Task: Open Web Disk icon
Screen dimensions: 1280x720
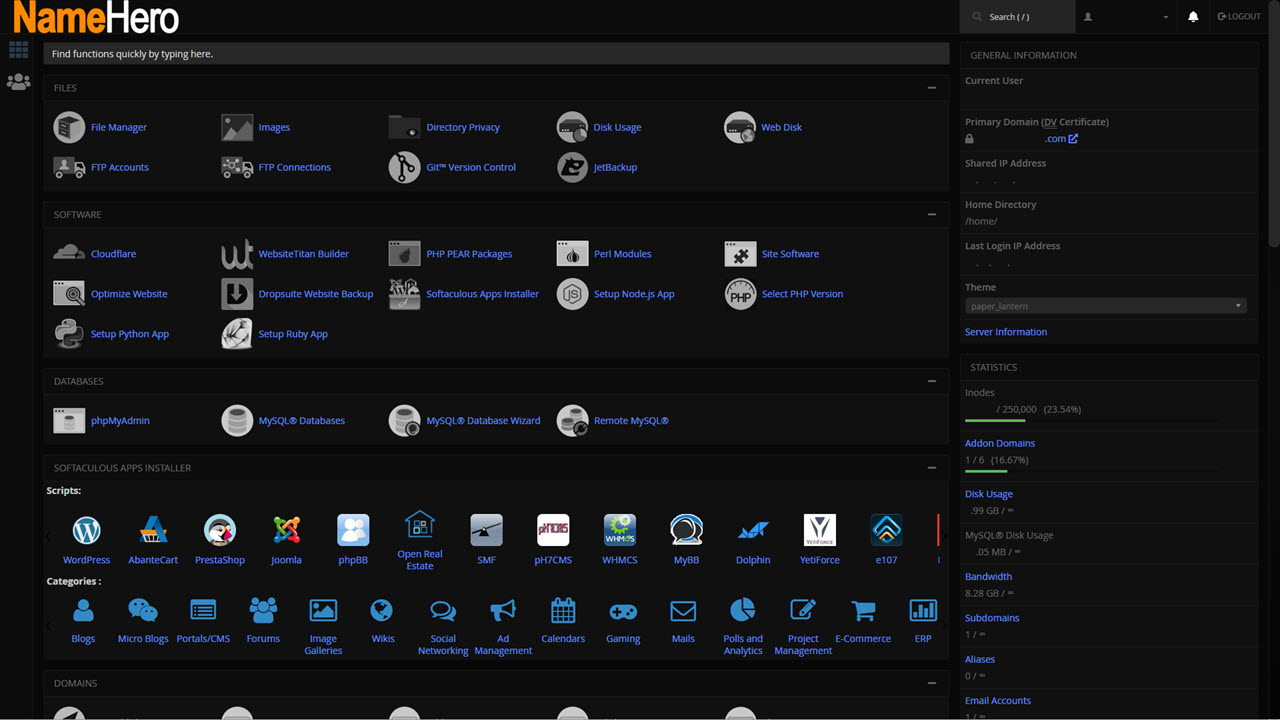Action: click(740, 127)
